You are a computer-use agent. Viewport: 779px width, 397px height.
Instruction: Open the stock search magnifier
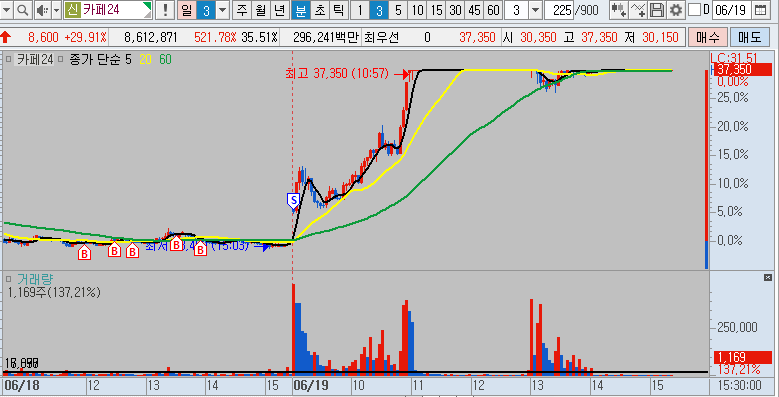(22, 10)
